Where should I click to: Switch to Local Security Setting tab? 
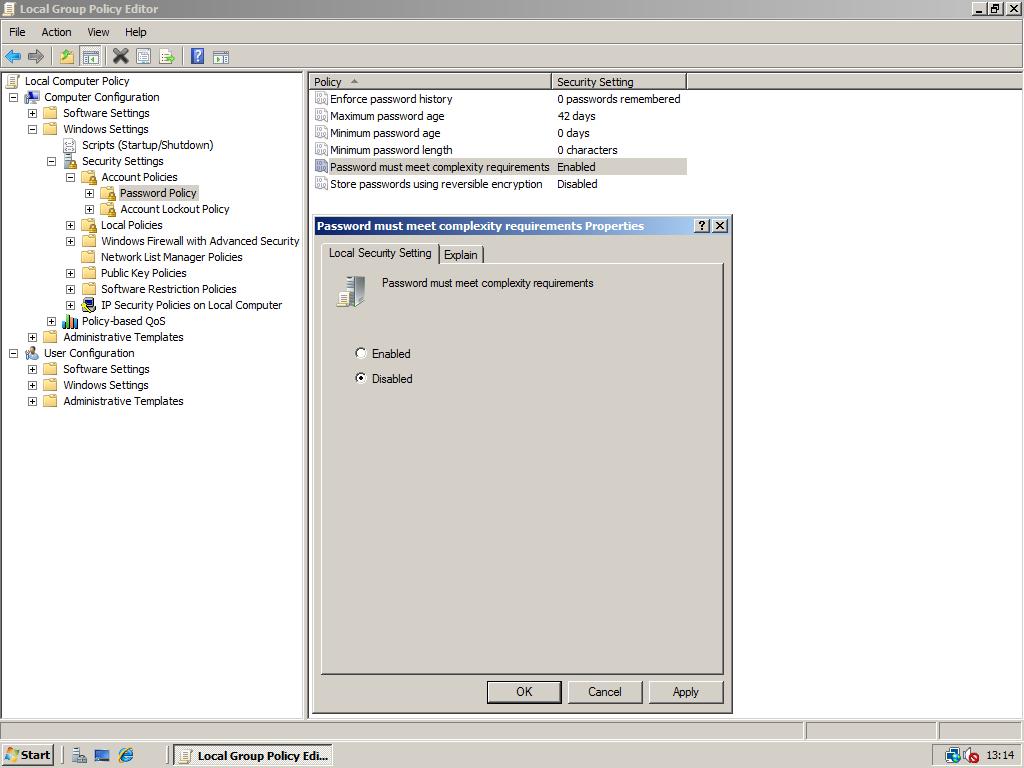click(x=380, y=253)
